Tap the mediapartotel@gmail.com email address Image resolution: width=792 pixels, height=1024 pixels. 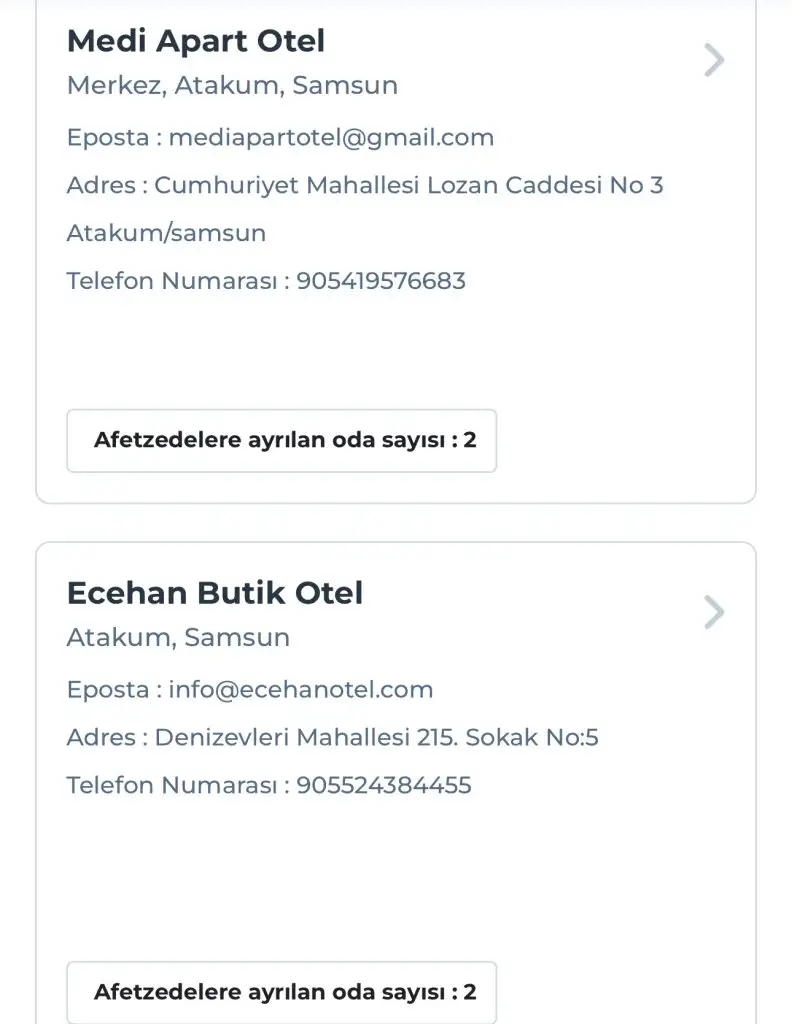coord(331,137)
